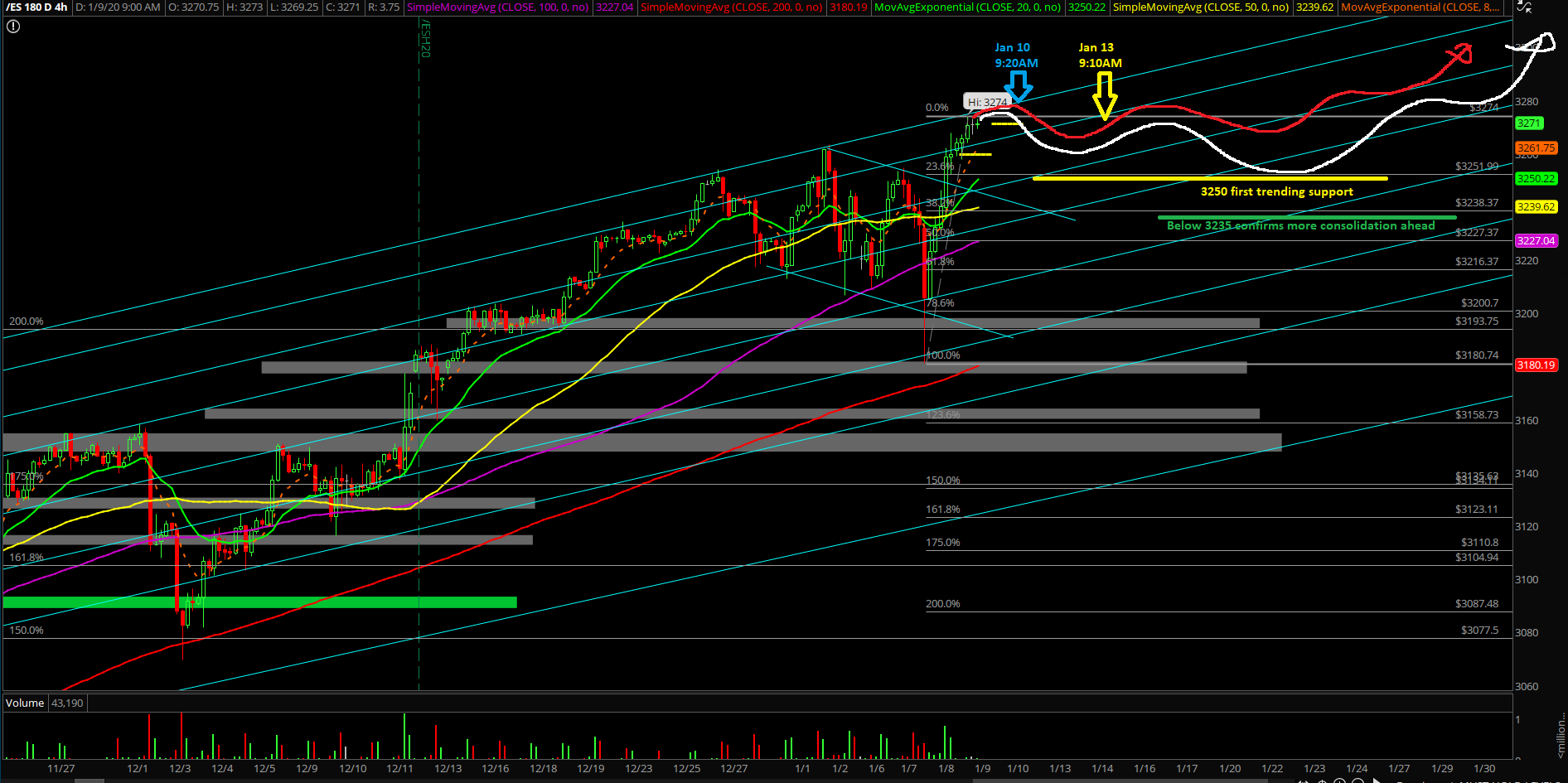
Task: Click the red 3180.19 price axis bubble
Action: click(x=1537, y=365)
